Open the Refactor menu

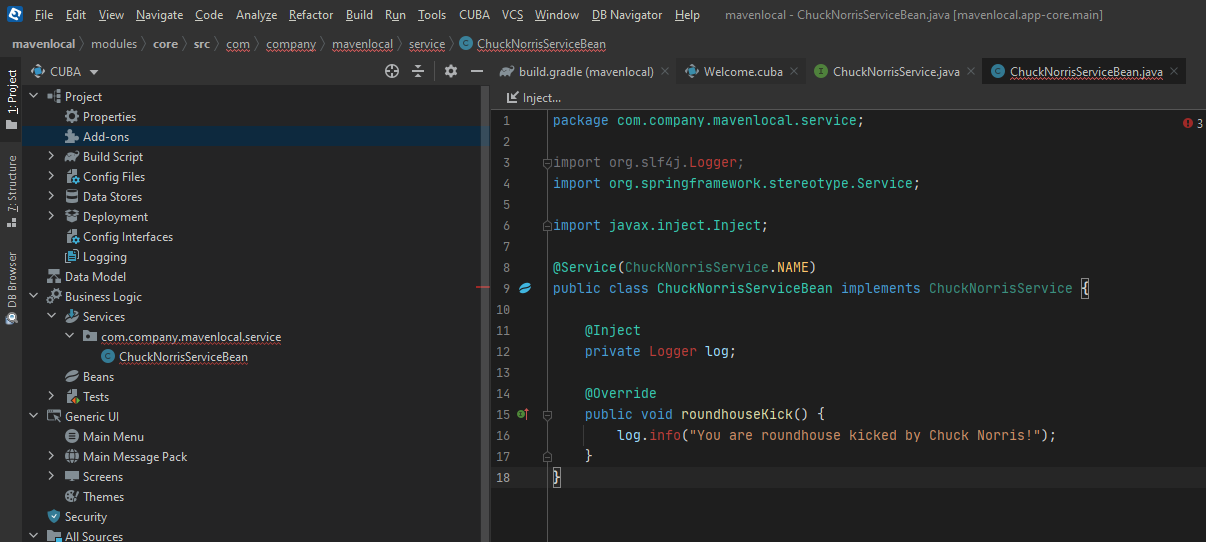pyautogui.click(x=311, y=15)
